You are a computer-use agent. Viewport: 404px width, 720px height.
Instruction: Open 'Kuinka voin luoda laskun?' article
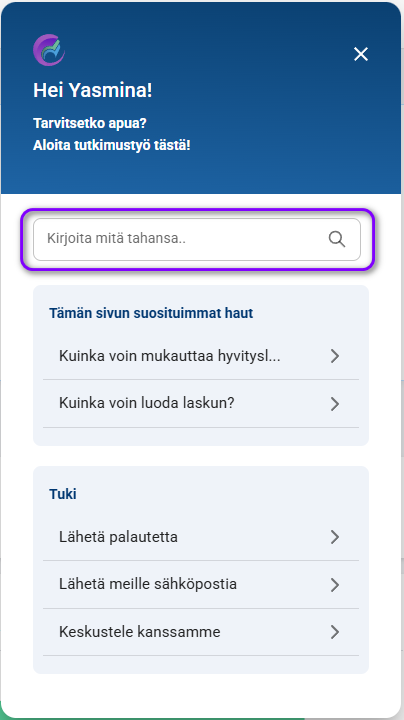201,404
